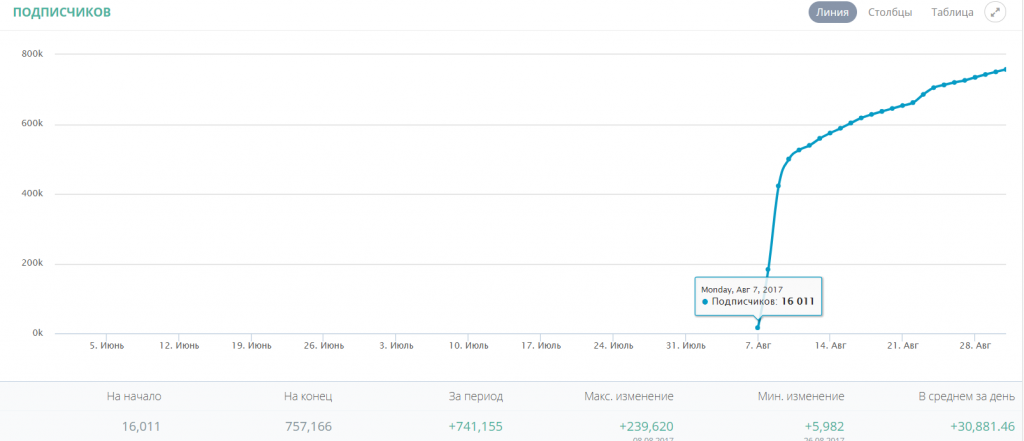Click the 28. Авг axis label
Viewport: 1024px width, 441px height.
[x=975, y=346]
